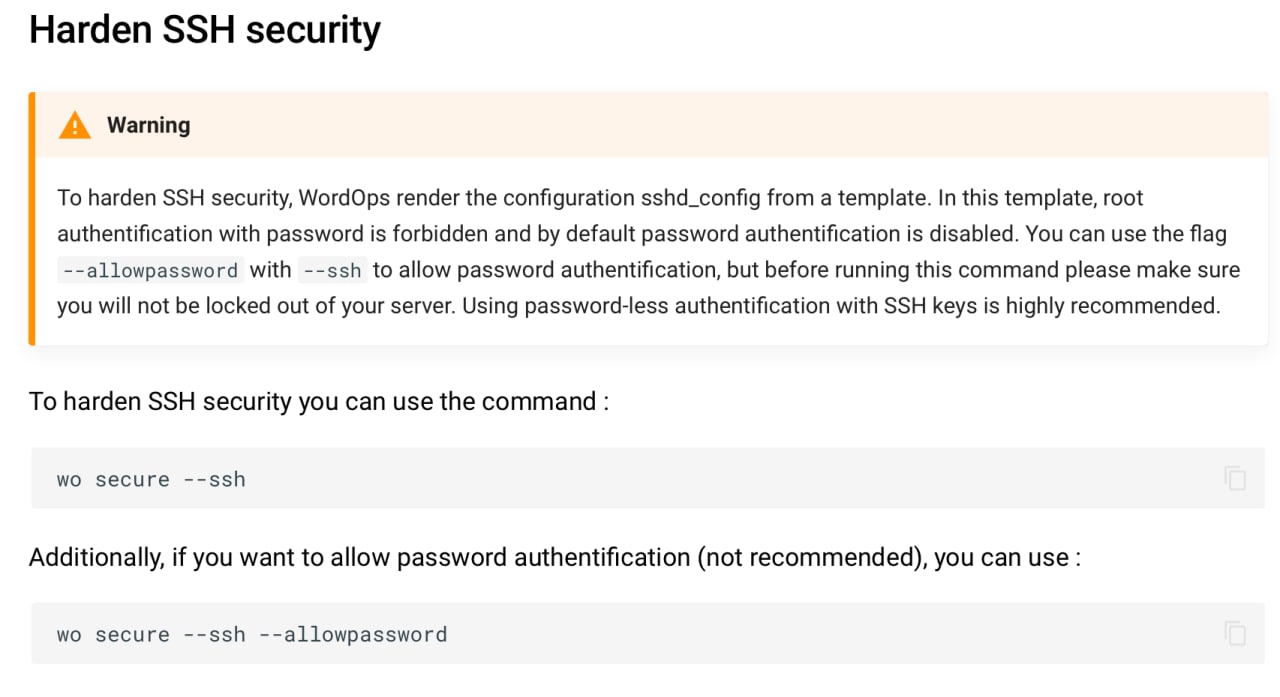Image resolution: width=1280 pixels, height=697 pixels.
Task: Click the peach-colored warning header bar
Action: (651, 125)
